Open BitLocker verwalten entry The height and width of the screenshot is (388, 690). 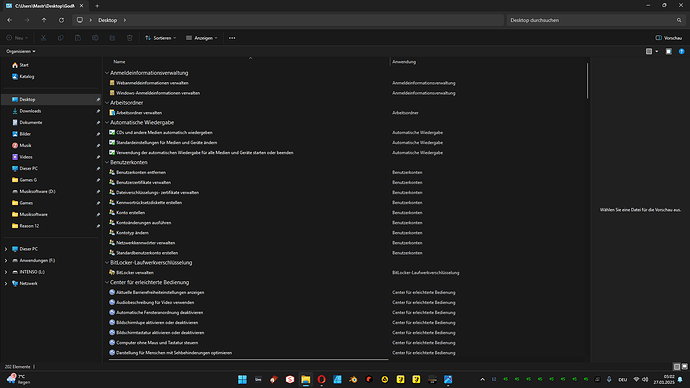coord(135,273)
